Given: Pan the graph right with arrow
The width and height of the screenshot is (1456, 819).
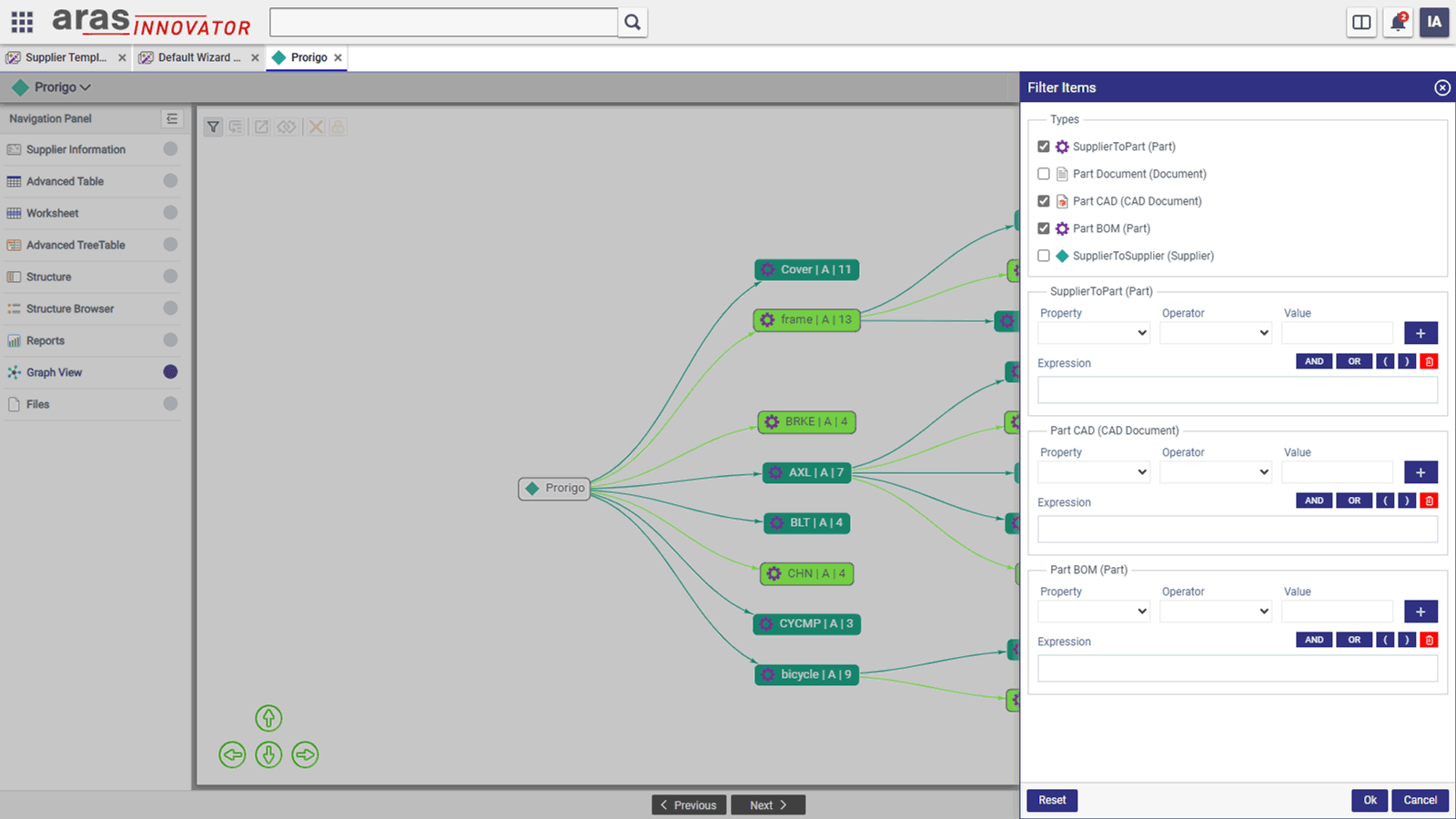Looking at the screenshot, I should tap(305, 754).
